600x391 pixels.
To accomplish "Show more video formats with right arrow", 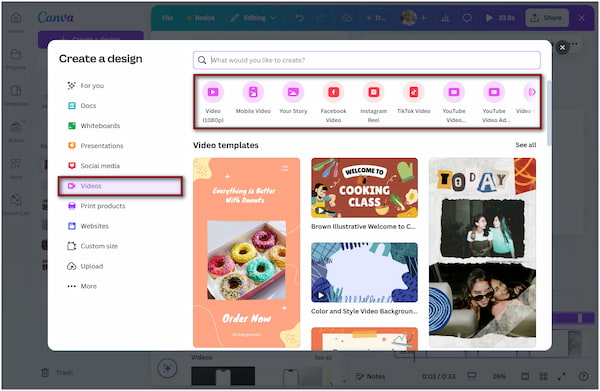I will tap(533, 92).
